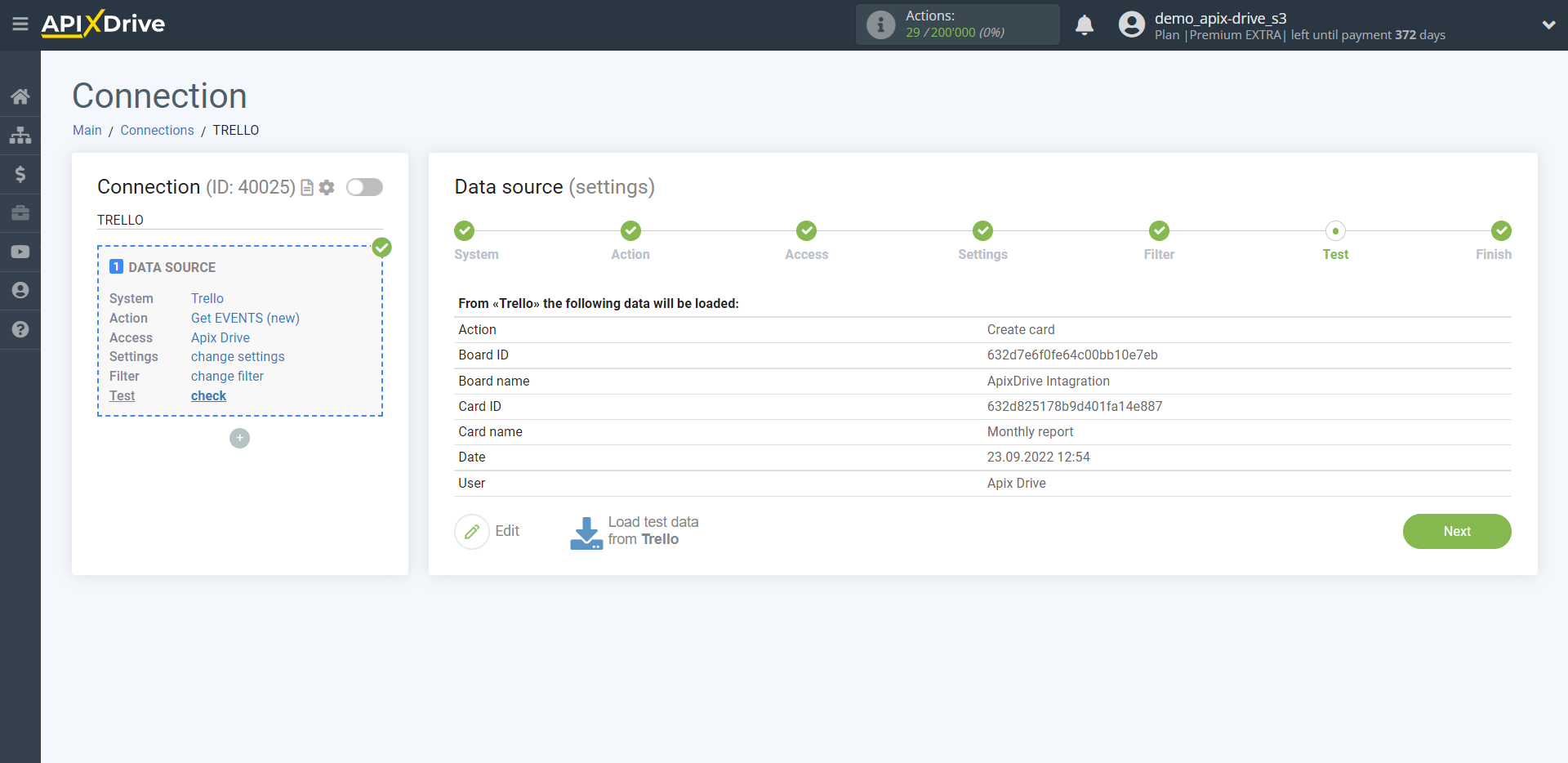Click the user avatar icon

tap(1132, 25)
